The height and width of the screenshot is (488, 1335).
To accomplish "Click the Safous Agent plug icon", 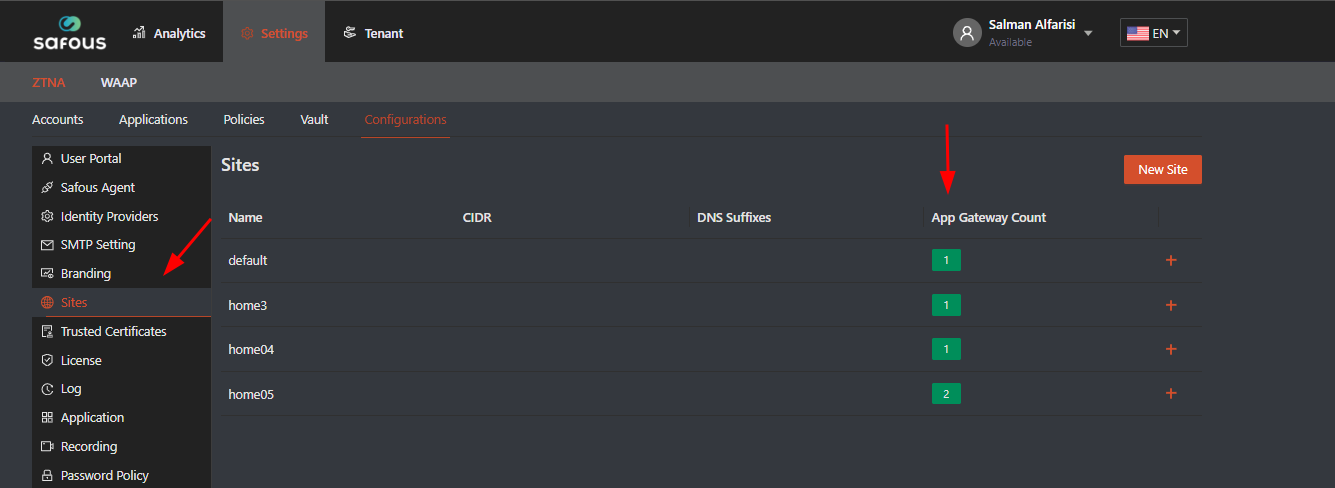I will pyautogui.click(x=47, y=188).
